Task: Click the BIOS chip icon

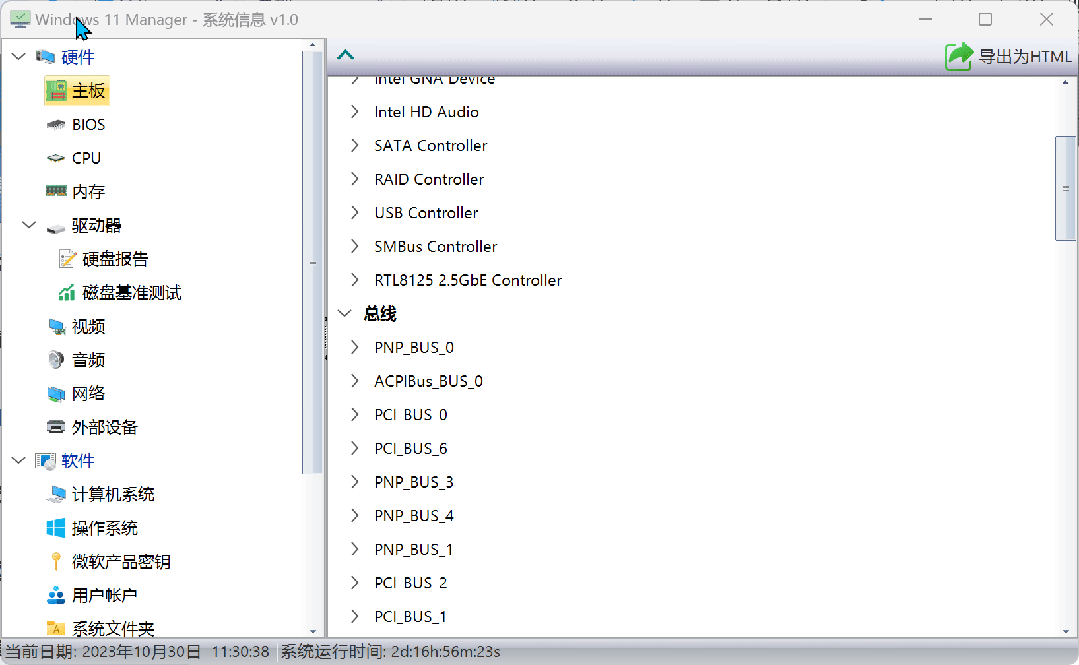Action: pos(56,125)
